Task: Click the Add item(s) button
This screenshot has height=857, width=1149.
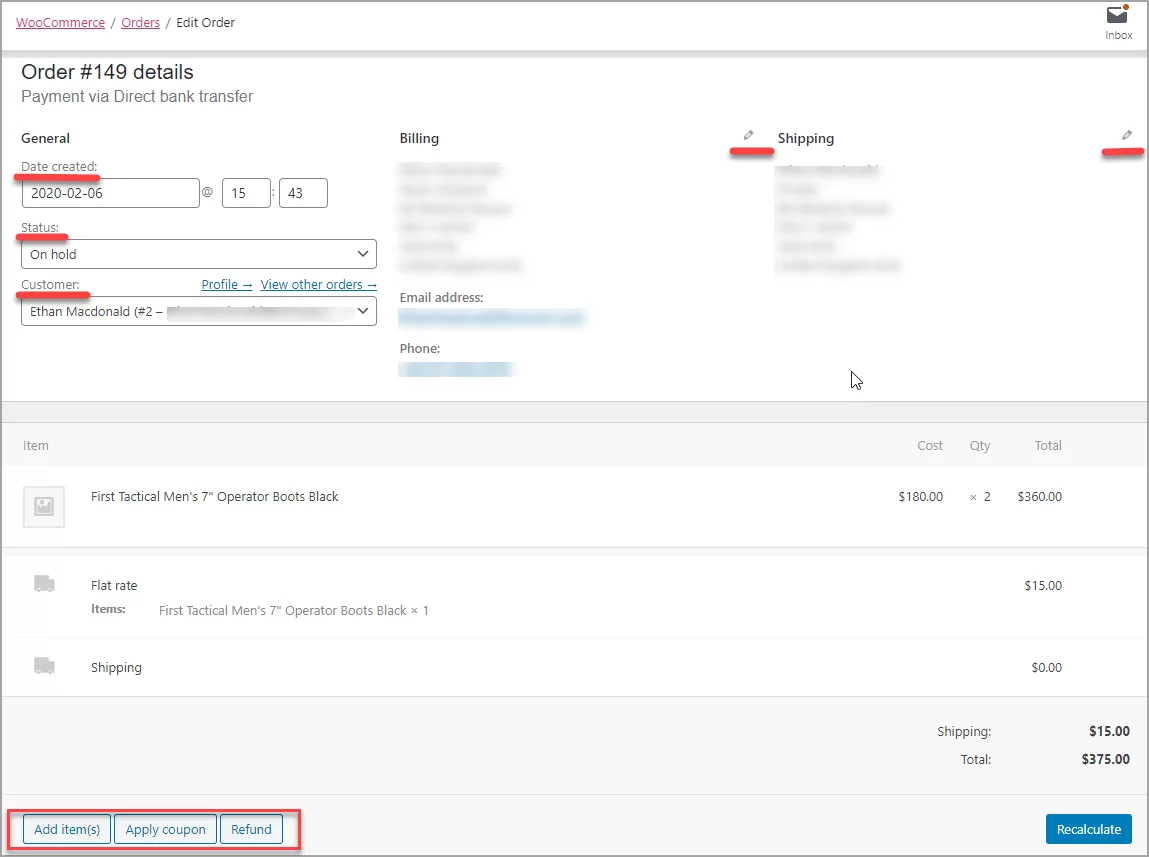Action: (x=67, y=829)
